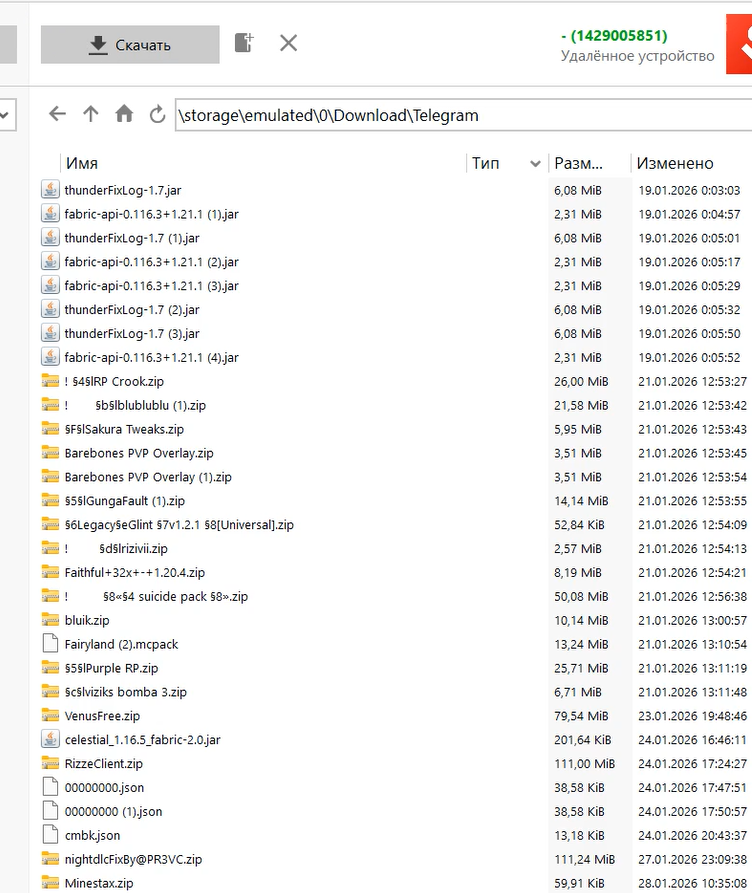Click the zip icon of §4§lRP Crook.zip

[x=50, y=381]
